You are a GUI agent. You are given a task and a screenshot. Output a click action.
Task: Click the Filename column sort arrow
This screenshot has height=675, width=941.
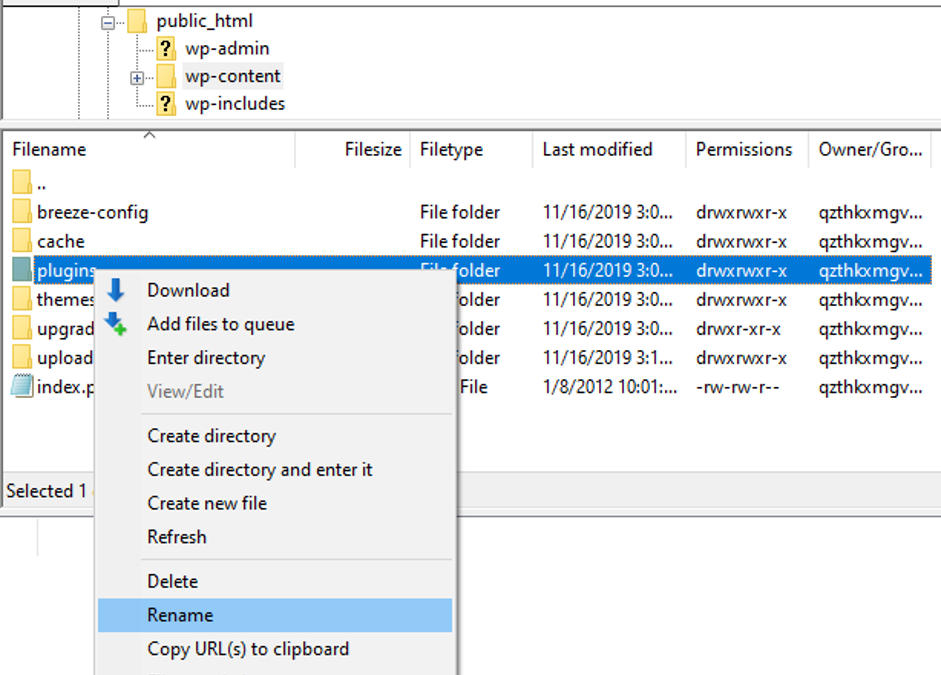[x=149, y=135]
